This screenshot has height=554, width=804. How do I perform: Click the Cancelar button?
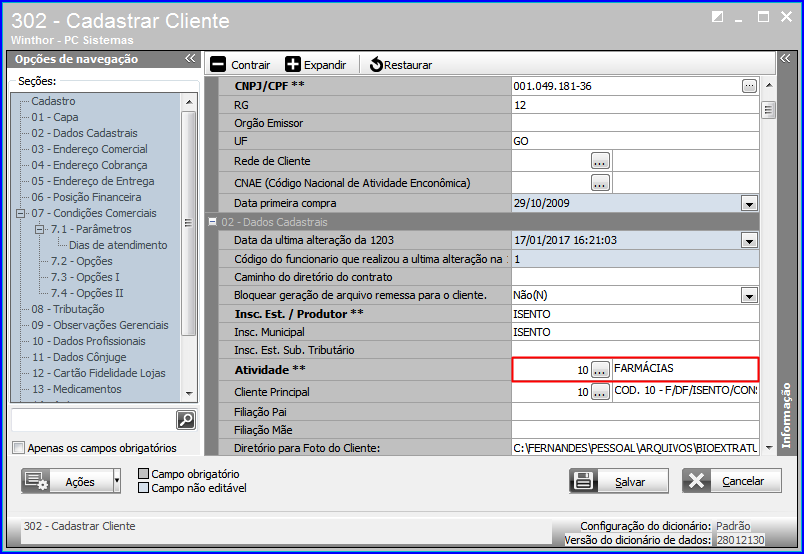click(x=732, y=481)
